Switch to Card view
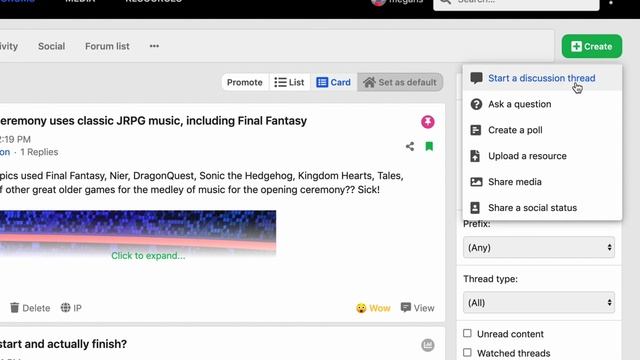Viewport: 640px width, 360px height. 333,82
